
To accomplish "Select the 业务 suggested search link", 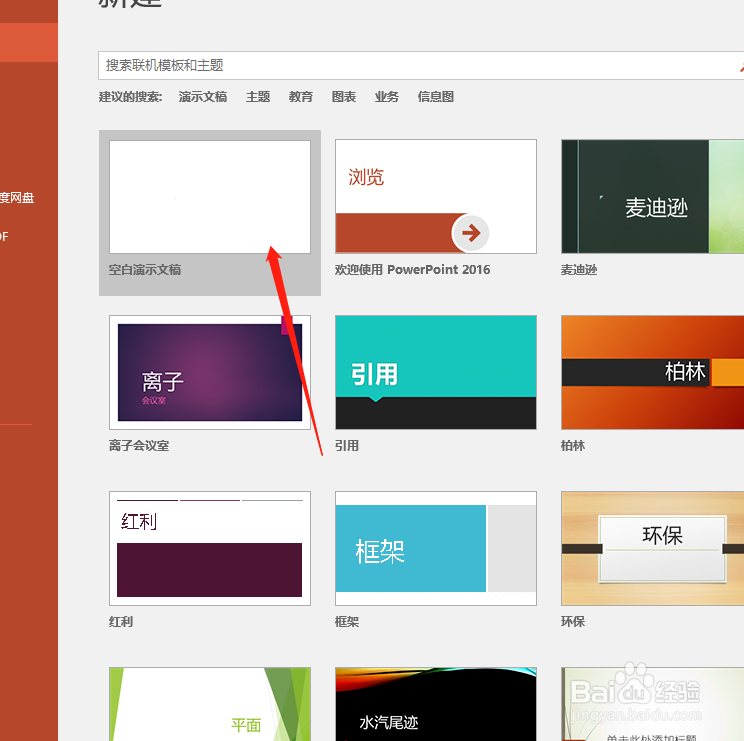I will [387, 97].
